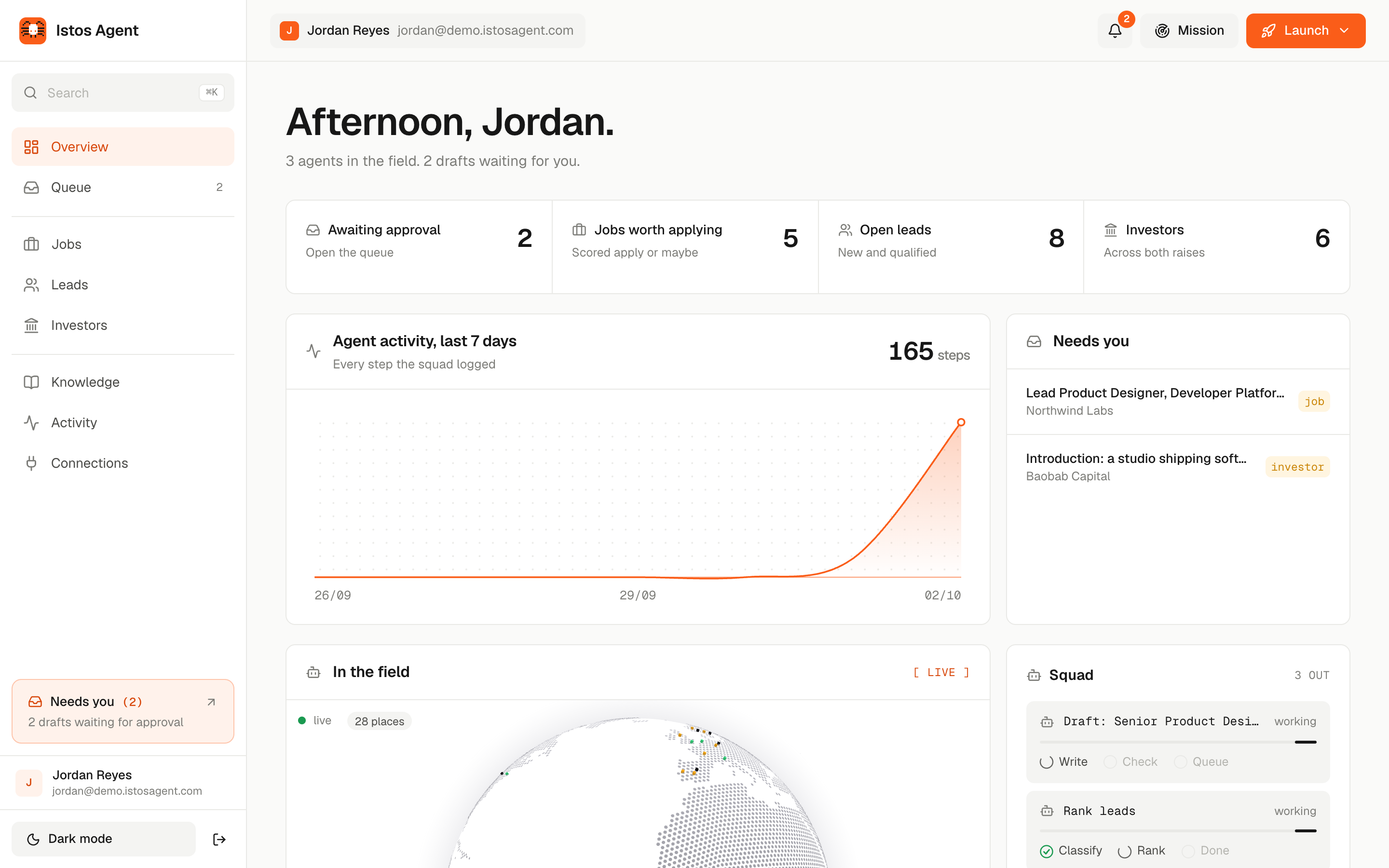Image resolution: width=1389 pixels, height=868 pixels.
Task: Toggle Dark mode
Action: tap(104, 839)
